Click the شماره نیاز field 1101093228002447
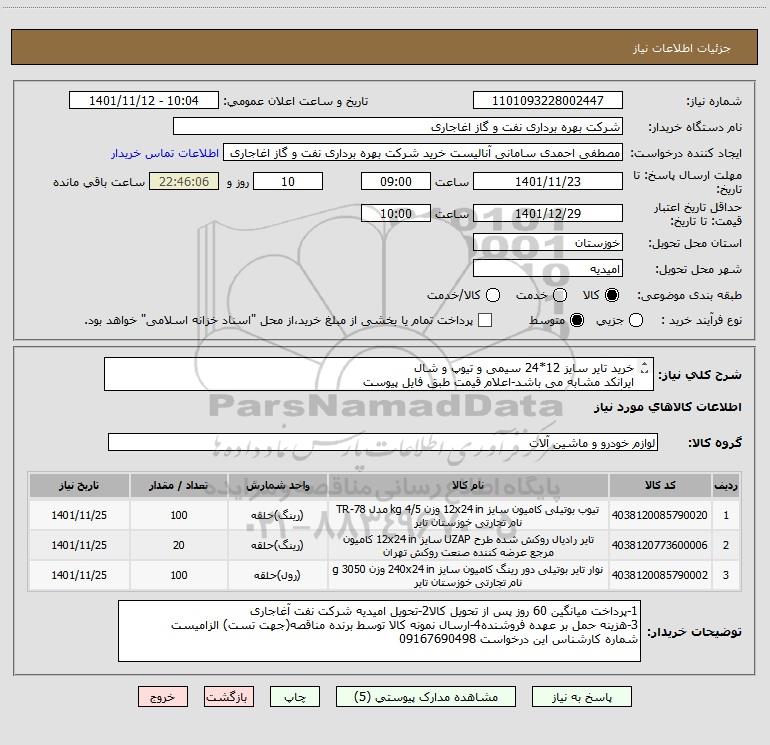 coord(548,100)
